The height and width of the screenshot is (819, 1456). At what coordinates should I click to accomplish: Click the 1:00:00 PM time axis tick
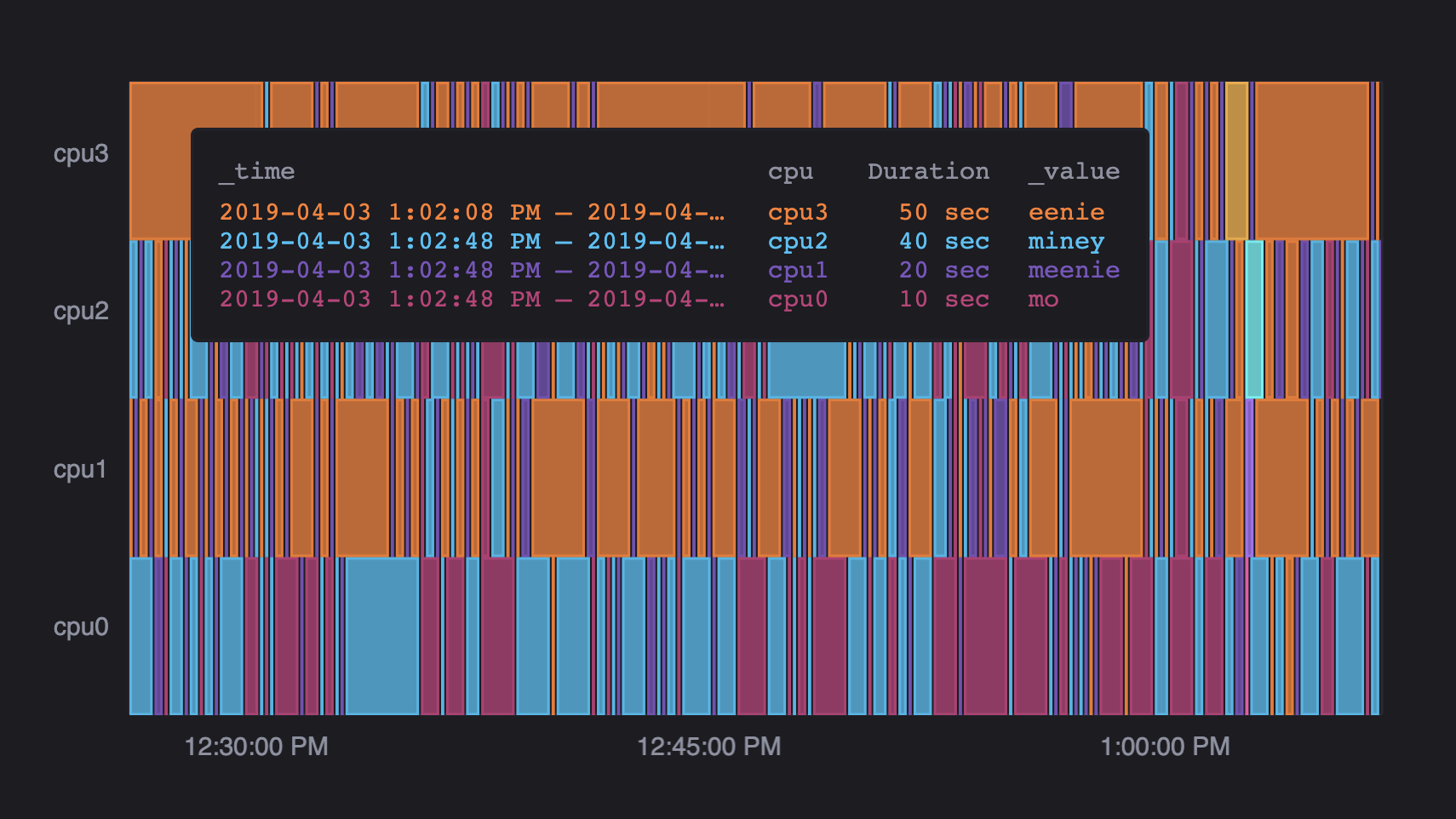[1165, 747]
